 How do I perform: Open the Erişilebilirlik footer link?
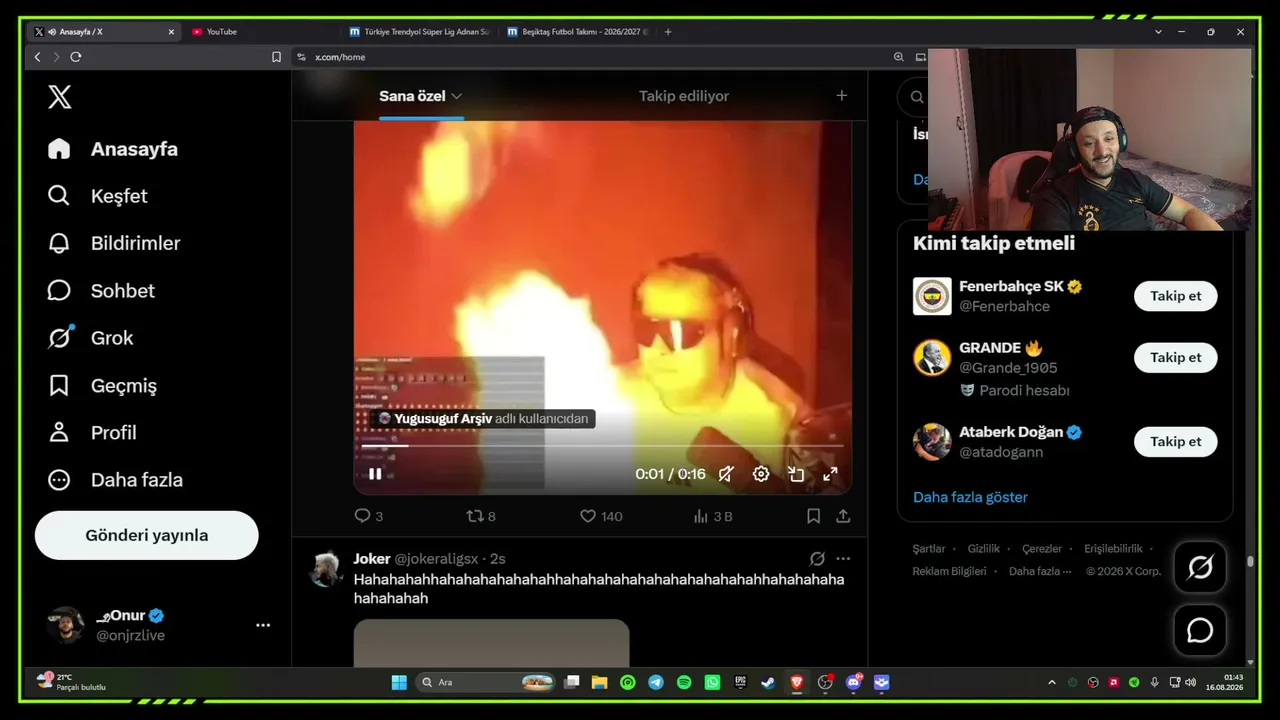point(1113,549)
